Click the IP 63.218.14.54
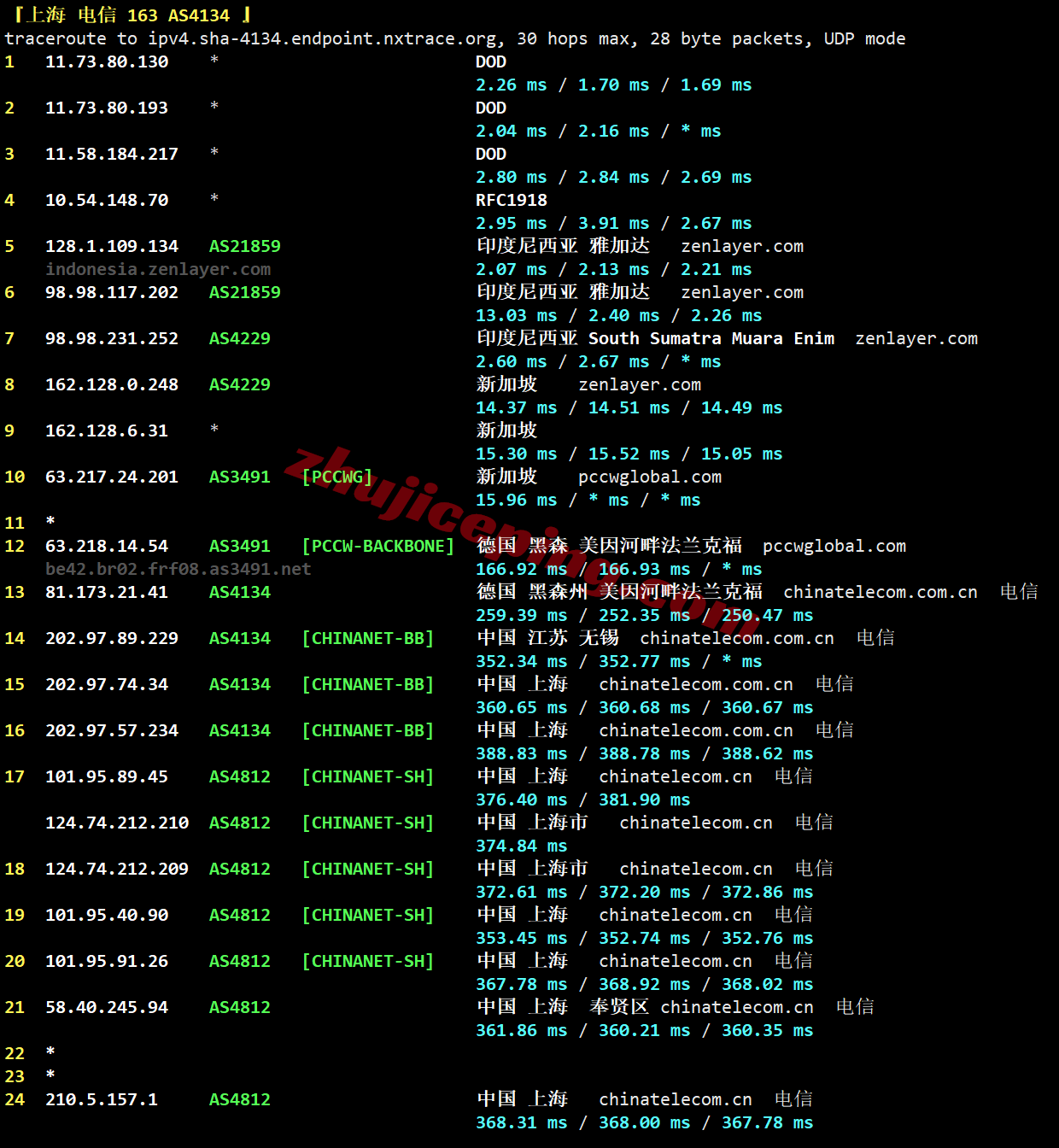This screenshot has width=1059, height=1148. pos(107,546)
